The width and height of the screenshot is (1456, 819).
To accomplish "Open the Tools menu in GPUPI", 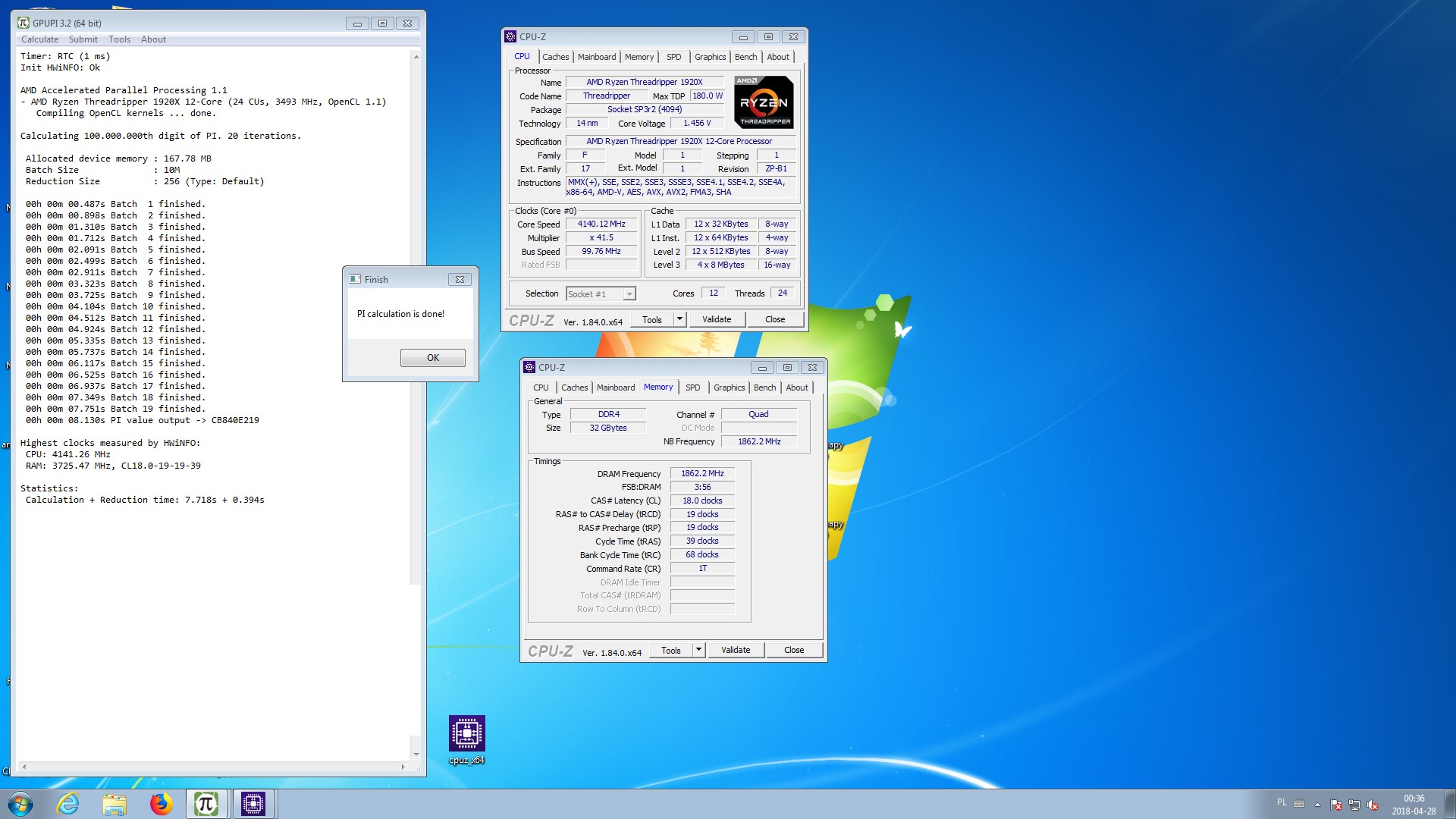I will tap(119, 39).
